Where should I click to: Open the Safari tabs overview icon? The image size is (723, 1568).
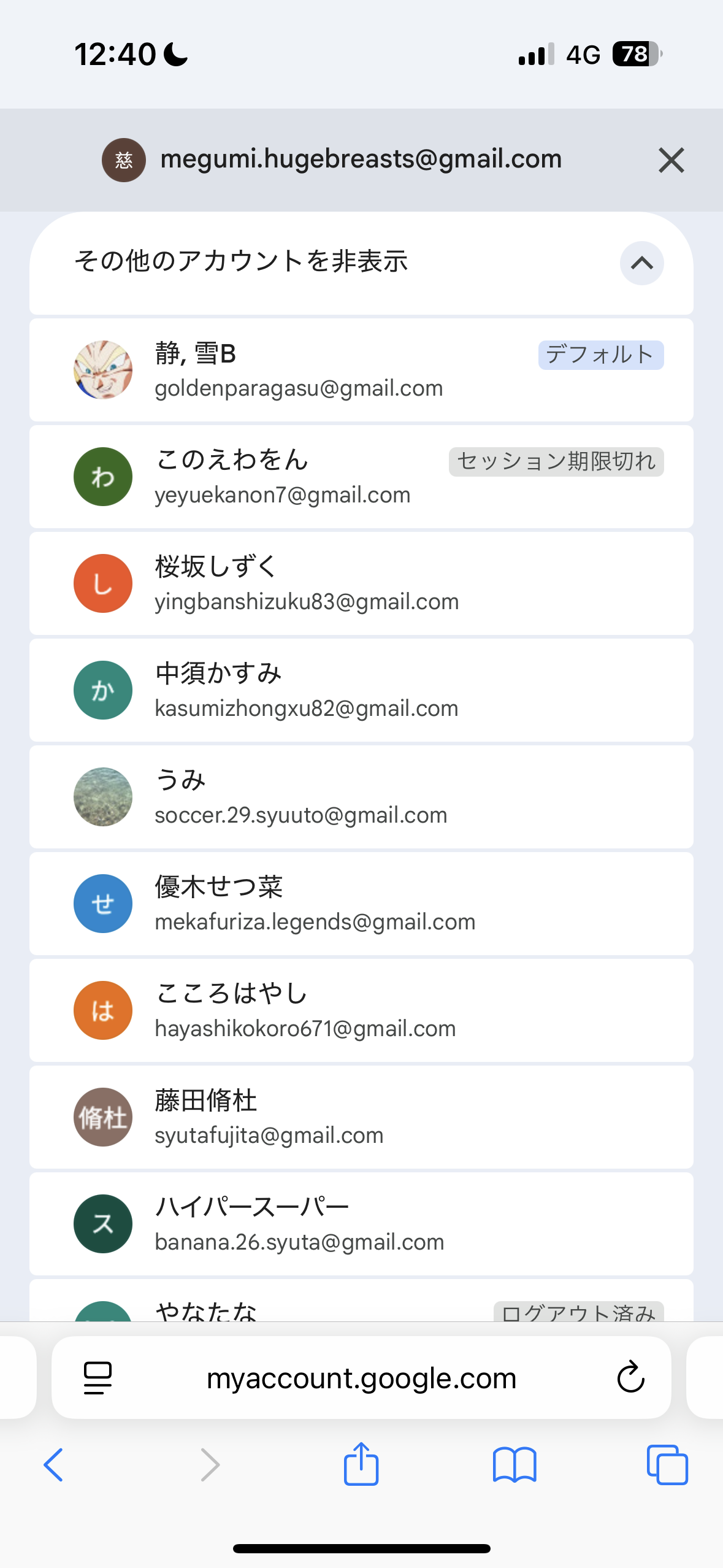point(667,1465)
